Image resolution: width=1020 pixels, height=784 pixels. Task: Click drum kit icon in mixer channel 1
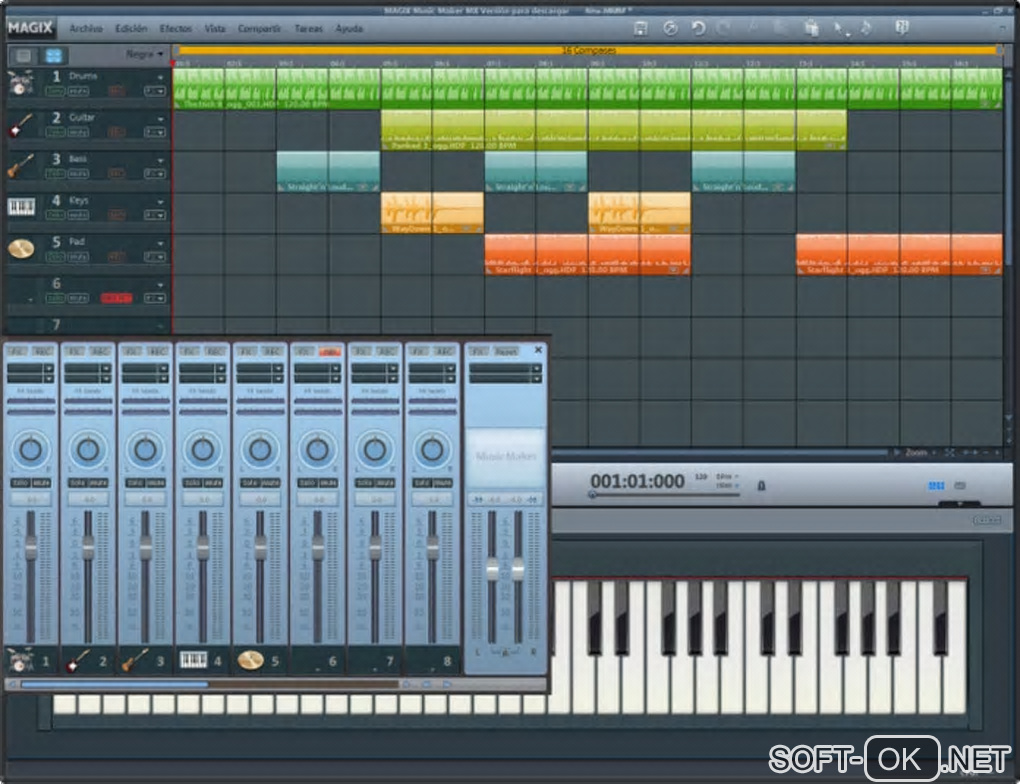[20, 660]
